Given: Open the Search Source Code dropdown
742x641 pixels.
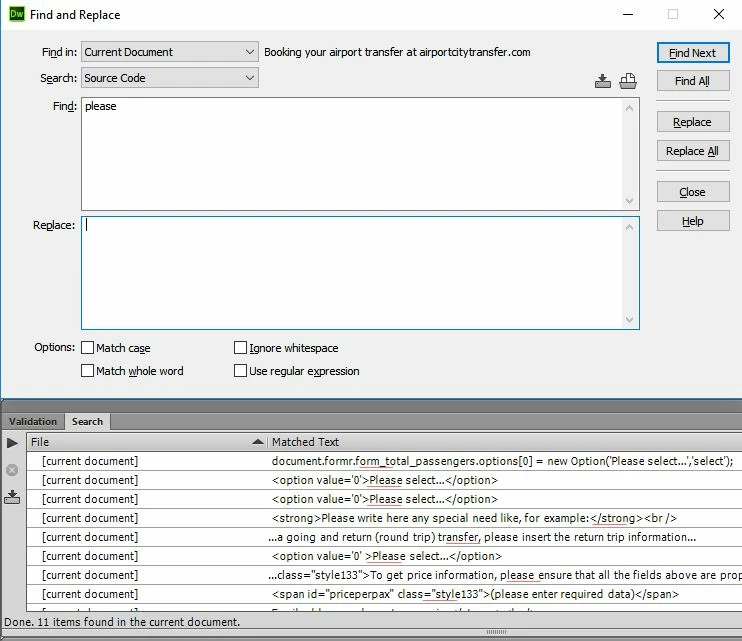Looking at the screenshot, I should [170, 78].
